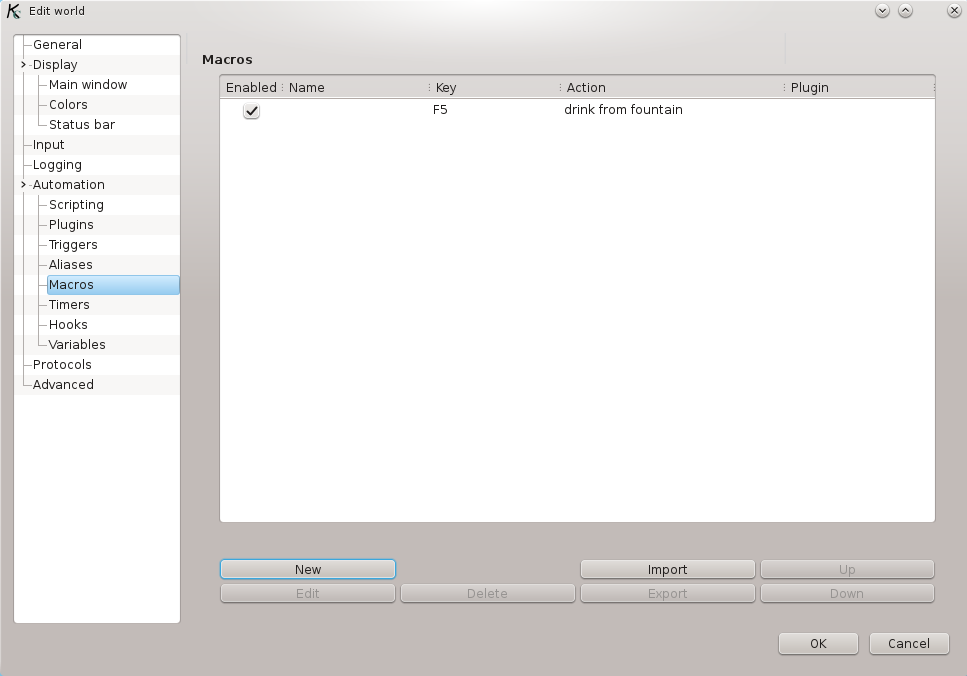This screenshot has height=676, width=967.
Task: Select the Scripting page
Action: pyautogui.click(x=74, y=204)
